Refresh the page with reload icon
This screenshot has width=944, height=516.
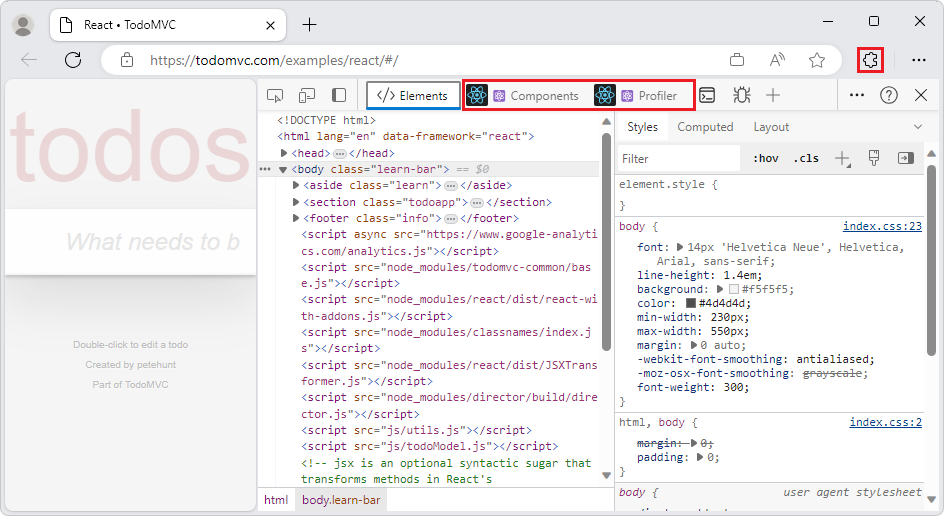click(73, 60)
